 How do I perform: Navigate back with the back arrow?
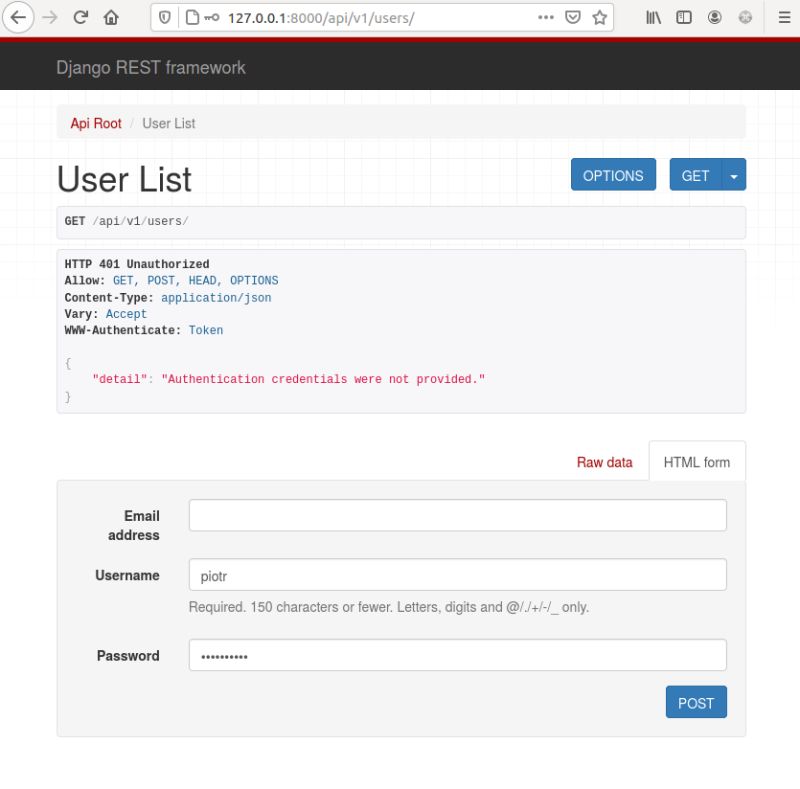pyautogui.click(x=18, y=17)
